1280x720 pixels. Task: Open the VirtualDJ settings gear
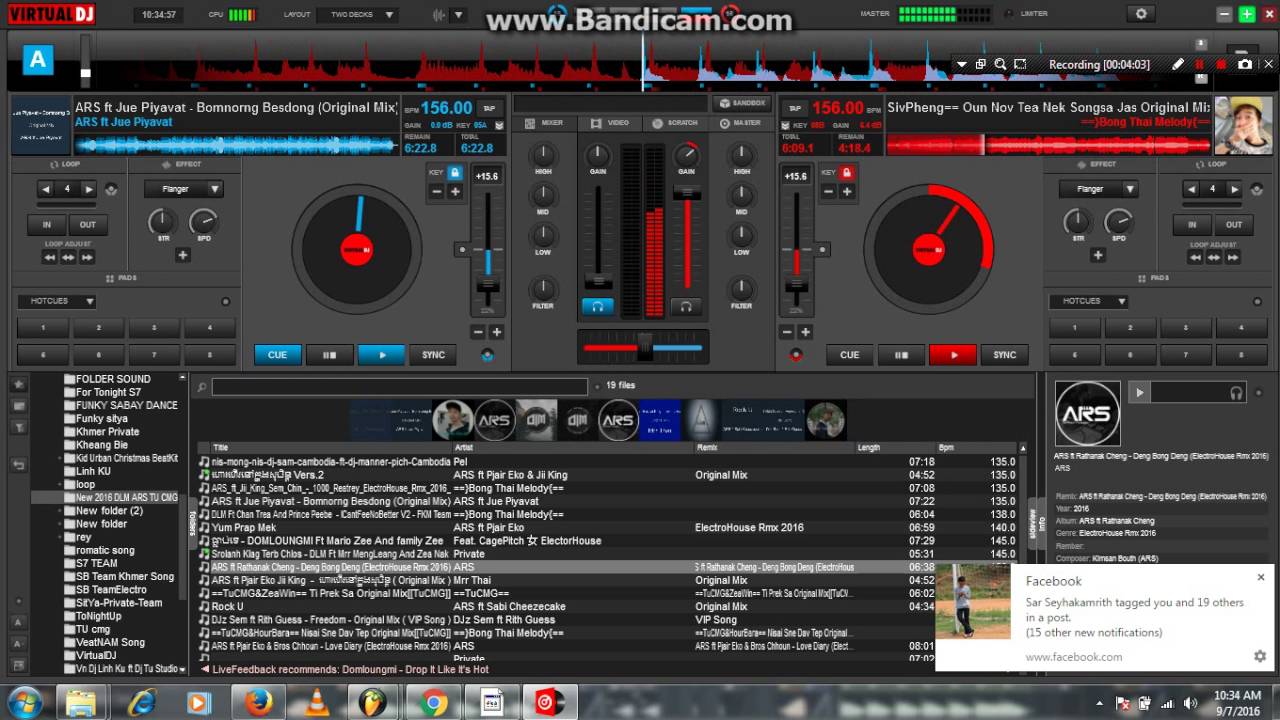click(1141, 14)
